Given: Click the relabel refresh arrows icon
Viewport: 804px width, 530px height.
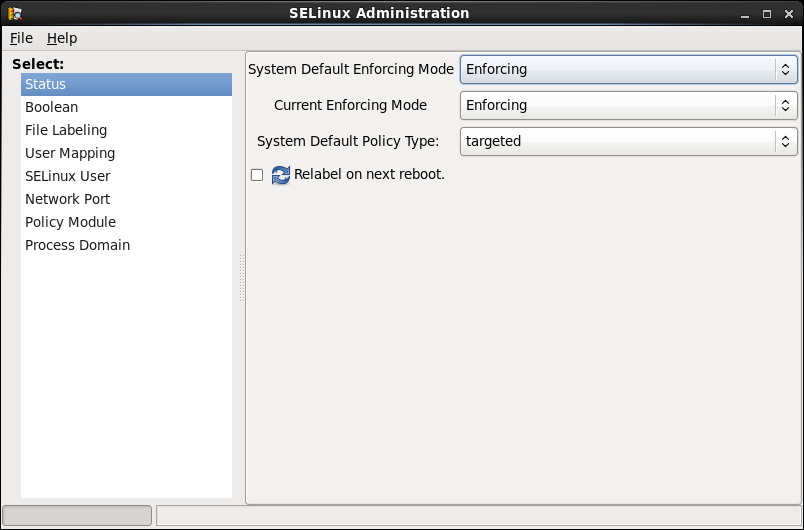Looking at the screenshot, I should click(x=280, y=175).
